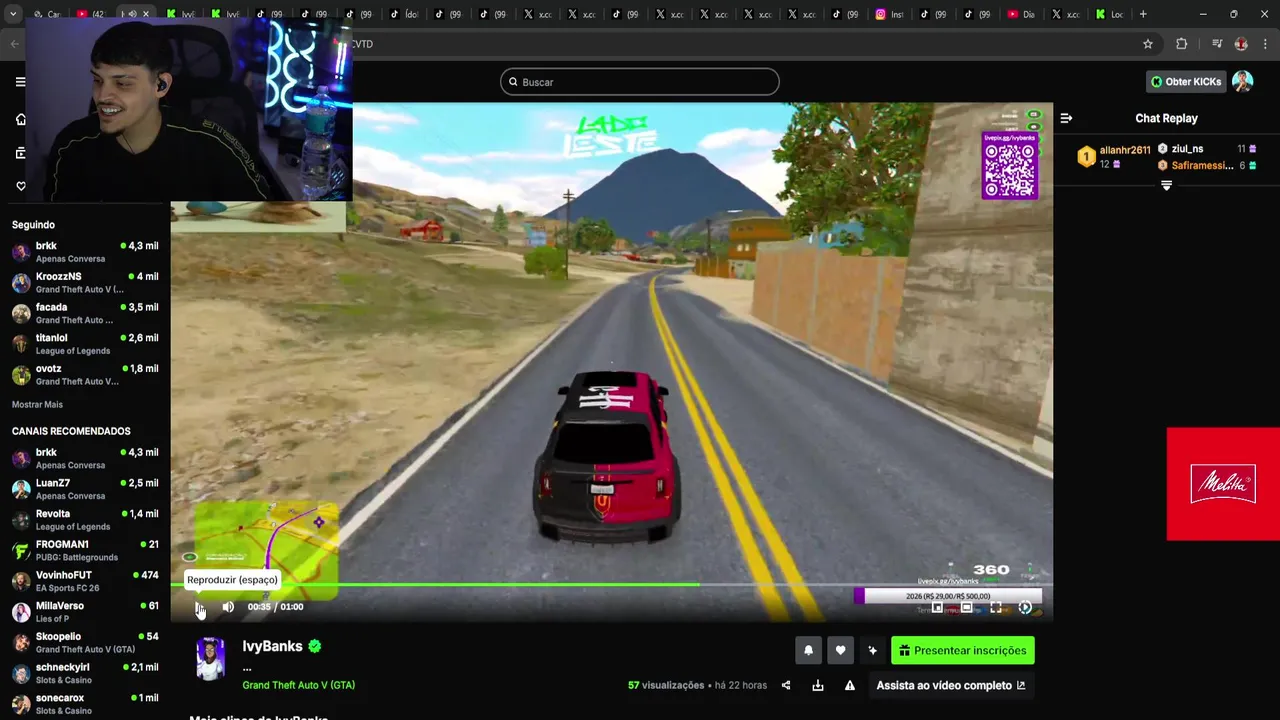Expand the chat leaderboard chevron
1280x720 pixels.
[x=1166, y=186]
